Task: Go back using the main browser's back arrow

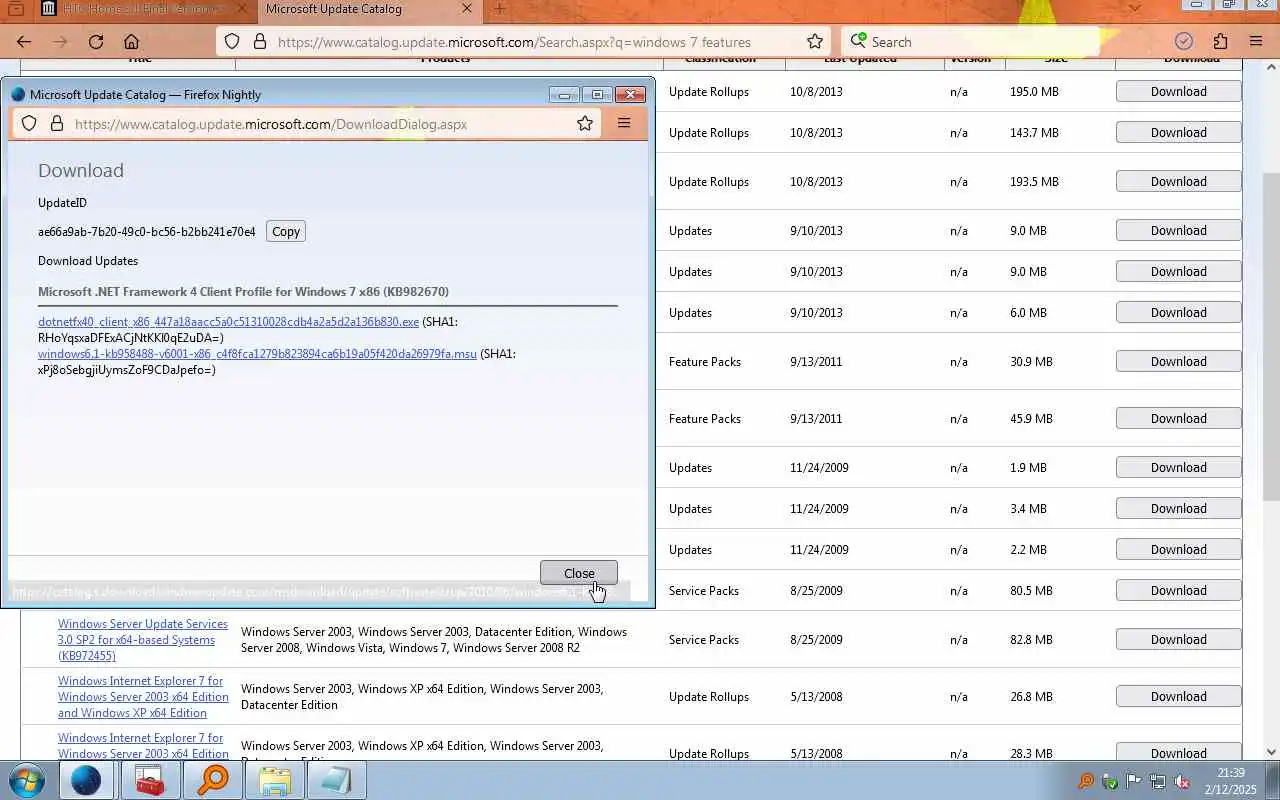Action: coord(24,42)
